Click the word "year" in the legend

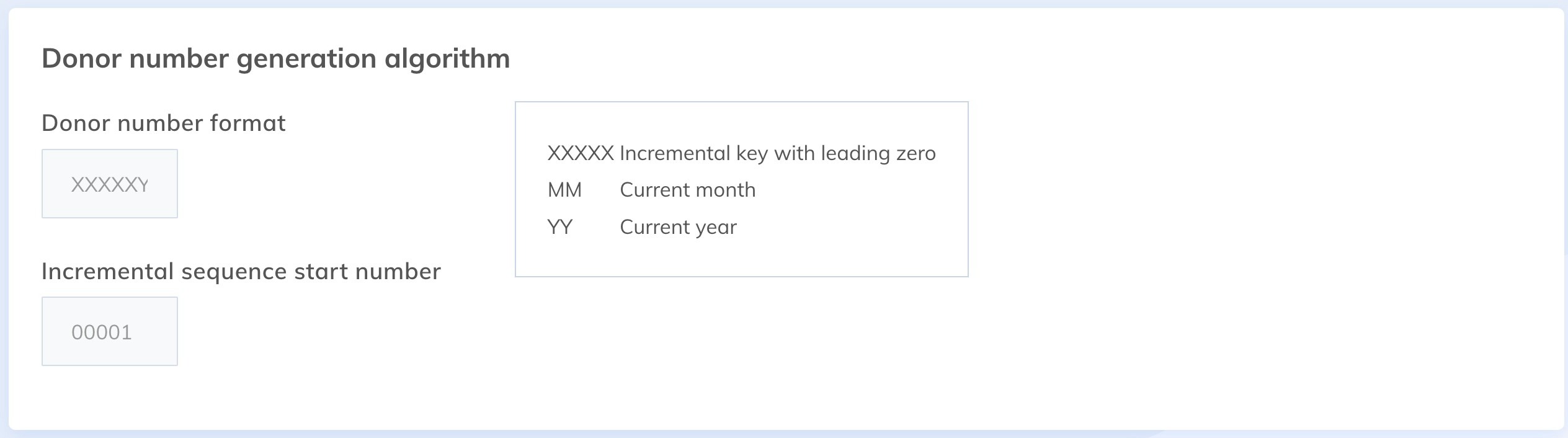(x=716, y=227)
